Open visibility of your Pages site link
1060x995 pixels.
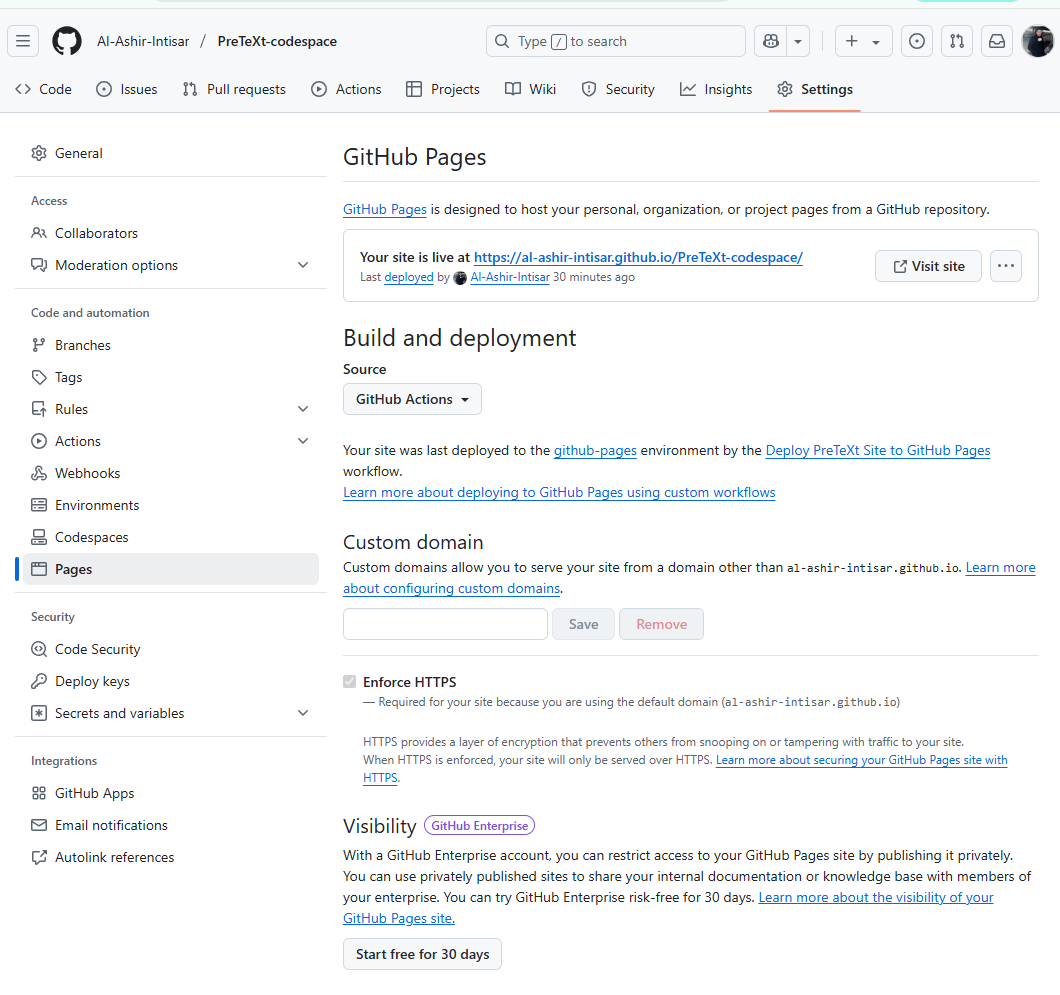tap(875, 898)
